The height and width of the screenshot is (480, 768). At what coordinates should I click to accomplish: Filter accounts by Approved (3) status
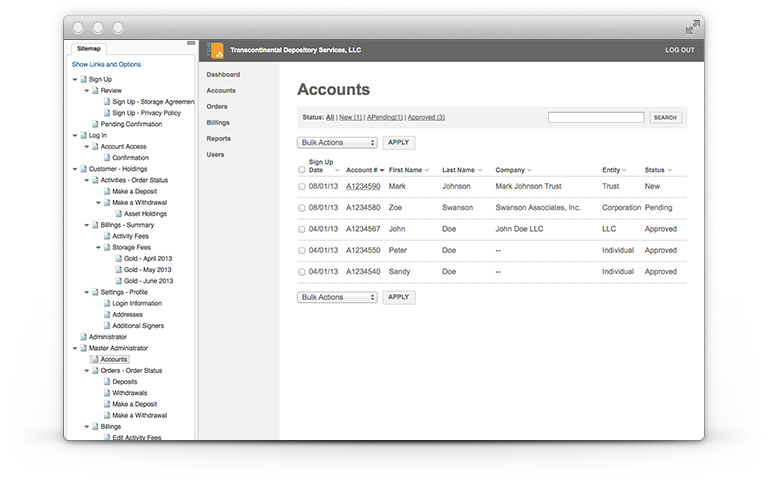coord(426,118)
